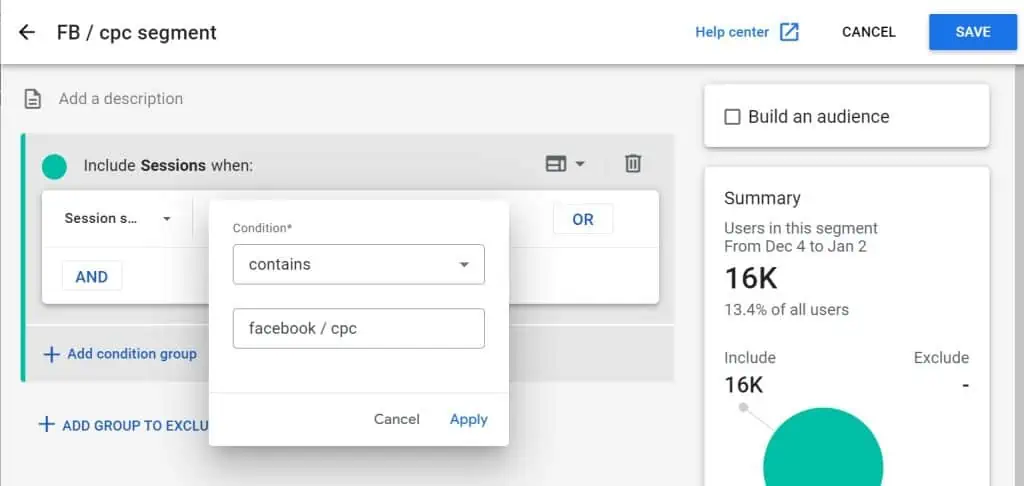The image size is (1024, 486).
Task: Open the Help center external link icon
Action: (x=789, y=32)
